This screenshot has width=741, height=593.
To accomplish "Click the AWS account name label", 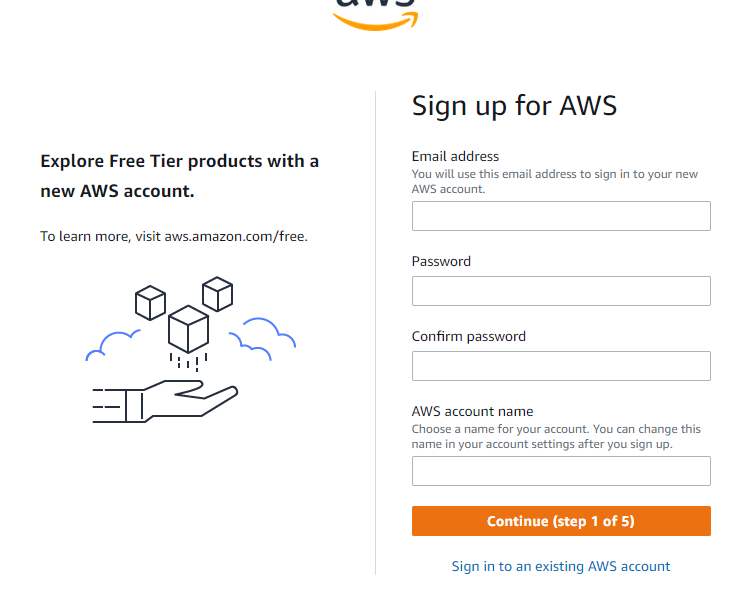I will click(x=472, y=412).
